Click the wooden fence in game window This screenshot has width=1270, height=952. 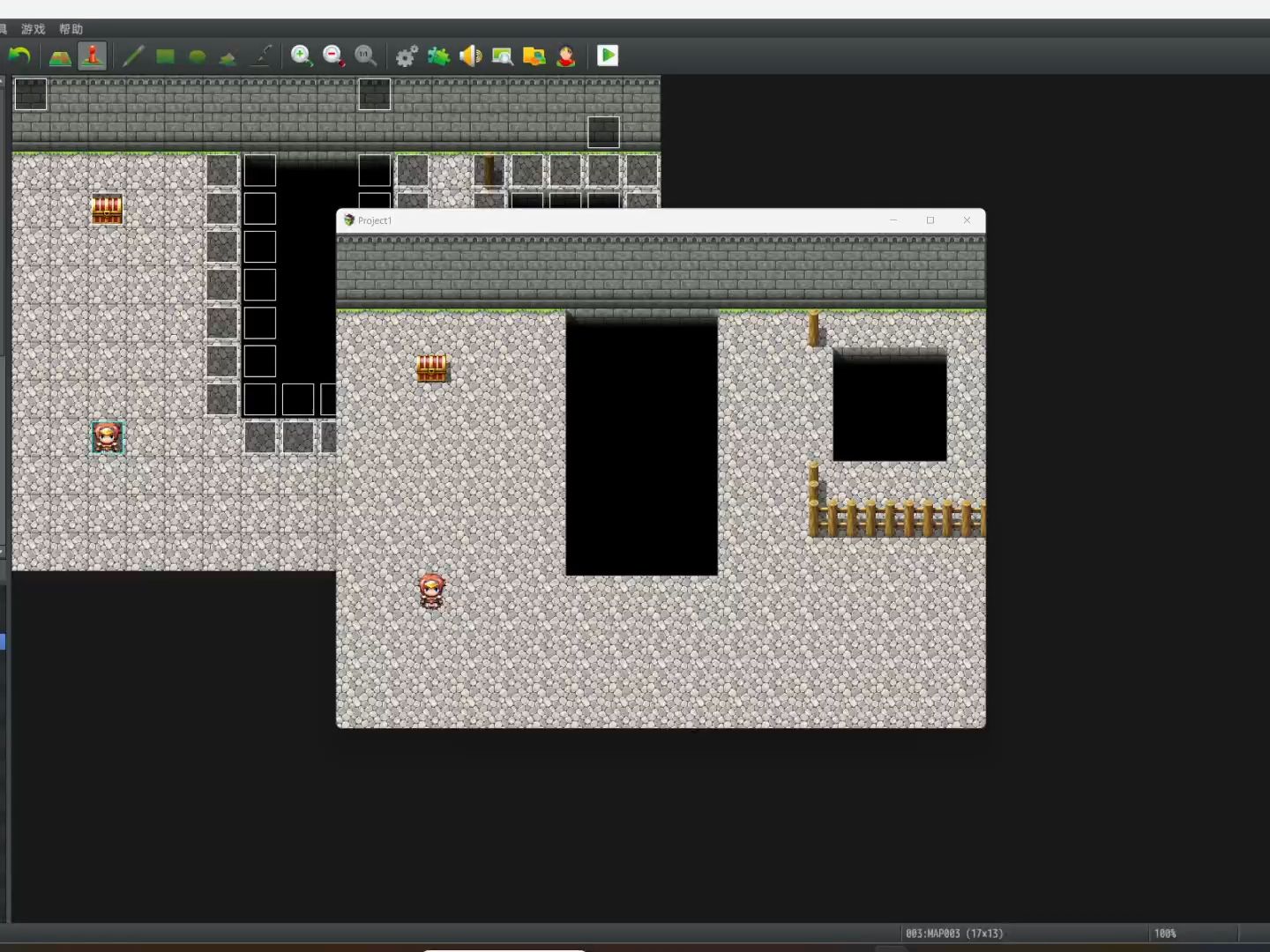pos(897,517)
